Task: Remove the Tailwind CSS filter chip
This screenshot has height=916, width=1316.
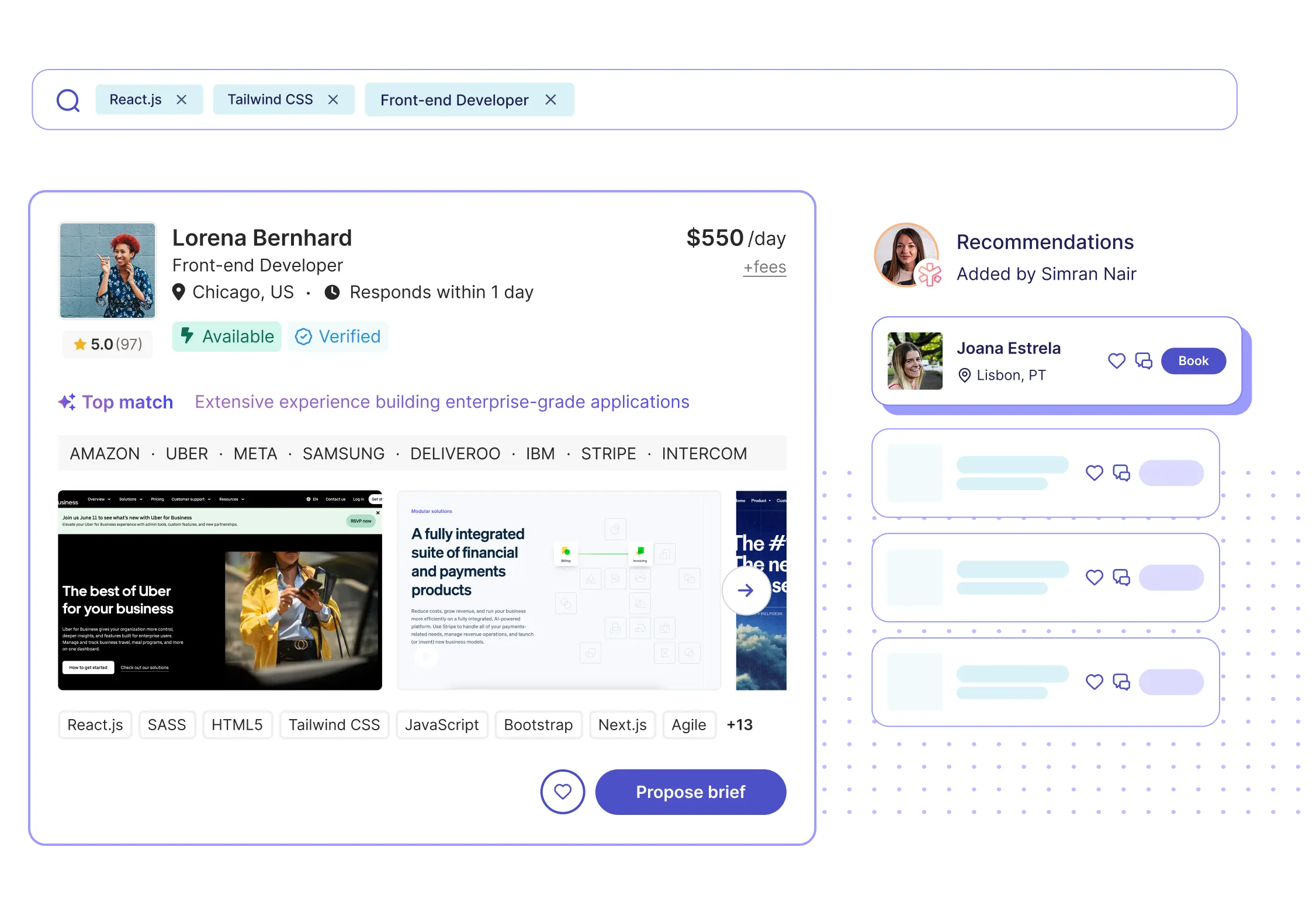Action: pyautogui.click(x=333, y=100)
